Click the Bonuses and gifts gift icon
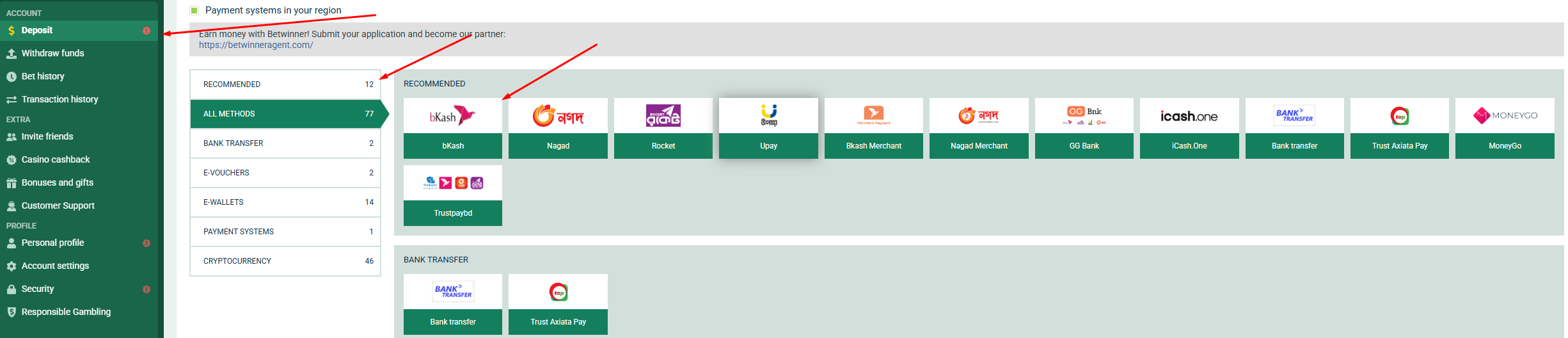 (12, 183)
